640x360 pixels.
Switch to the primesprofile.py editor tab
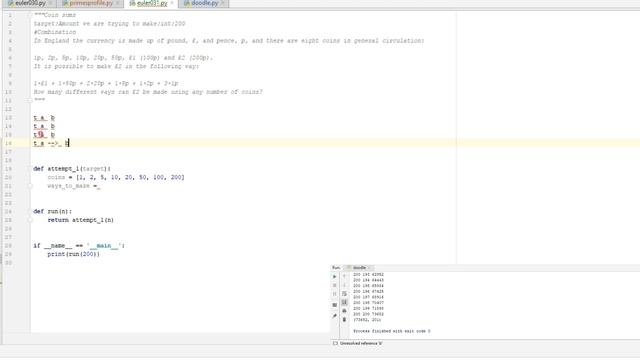91,3
